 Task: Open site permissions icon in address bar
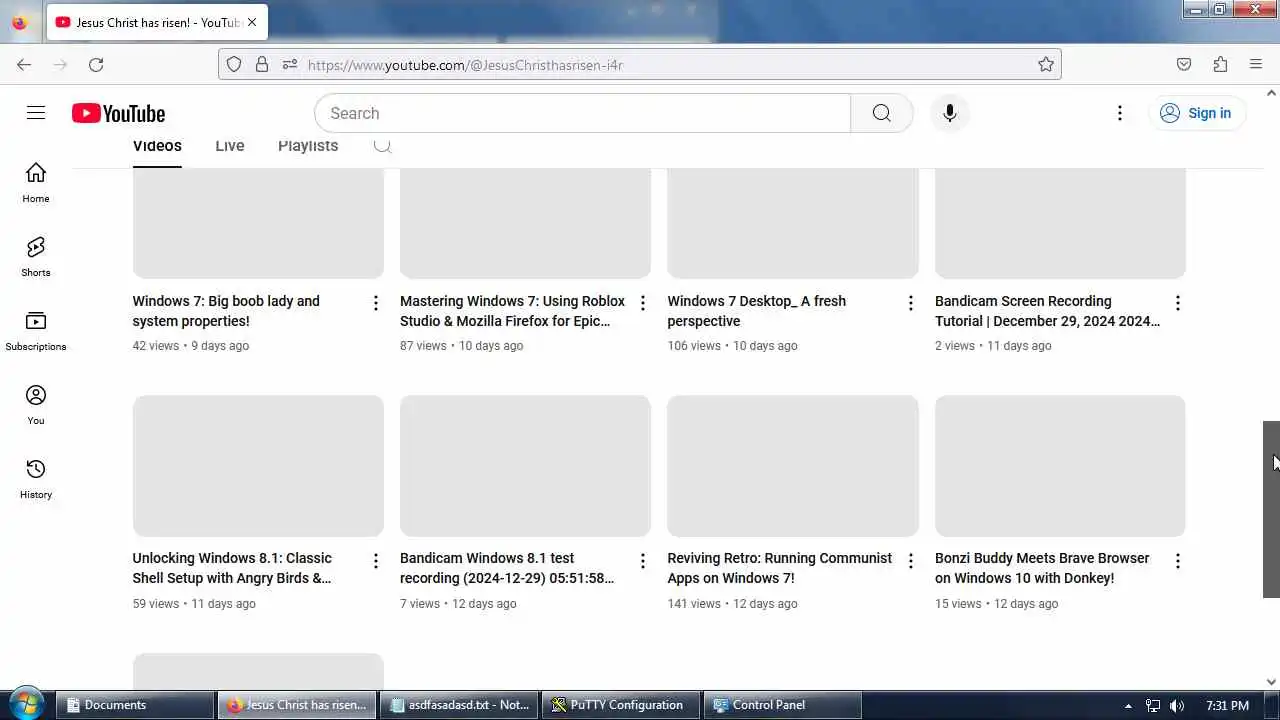(290, 64)
